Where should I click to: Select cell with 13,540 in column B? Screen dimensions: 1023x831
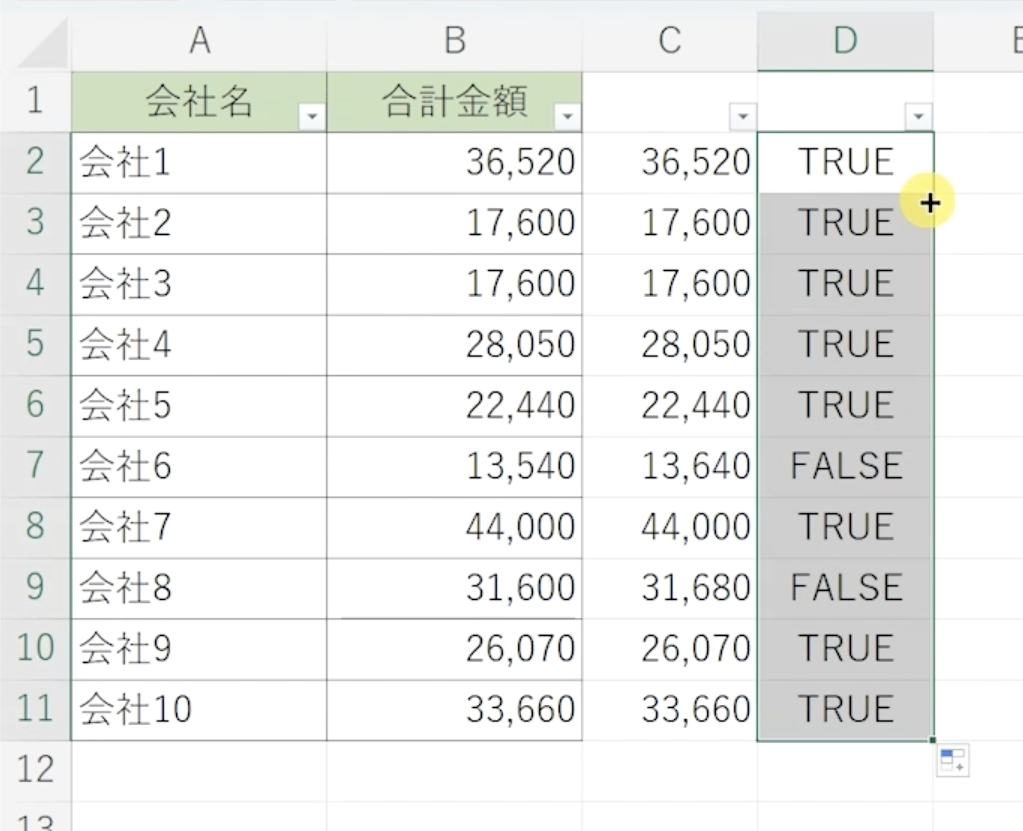tap(454, 466)
